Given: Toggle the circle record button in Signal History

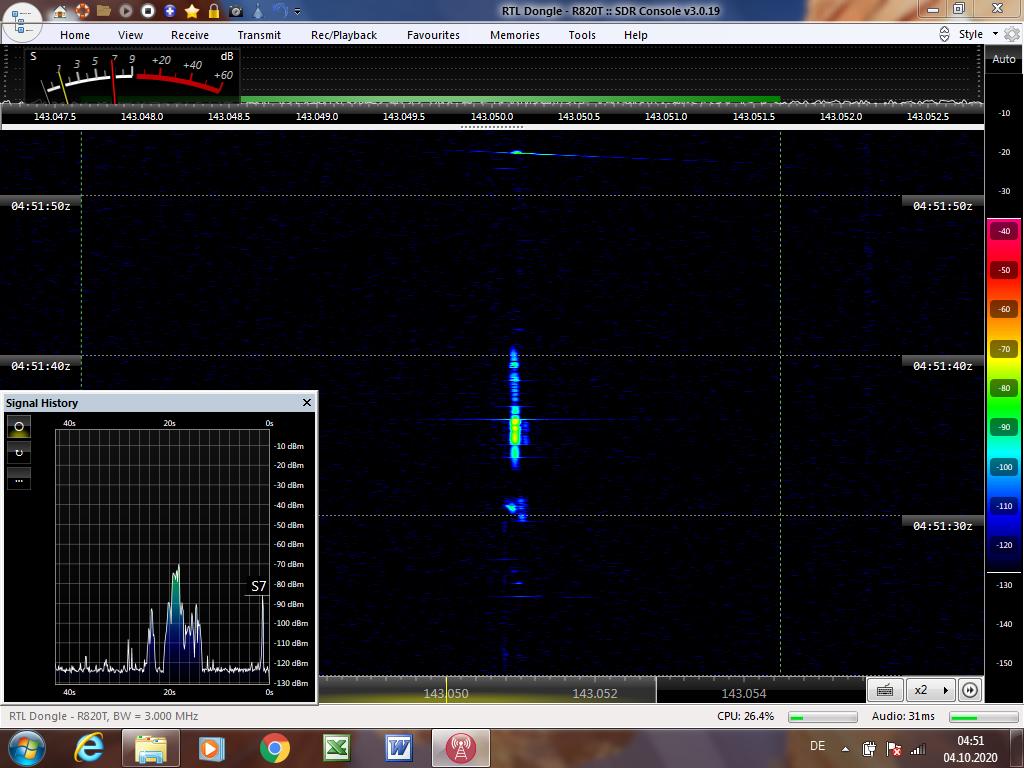Looking at the screenshot, I should tap(19, 427).
